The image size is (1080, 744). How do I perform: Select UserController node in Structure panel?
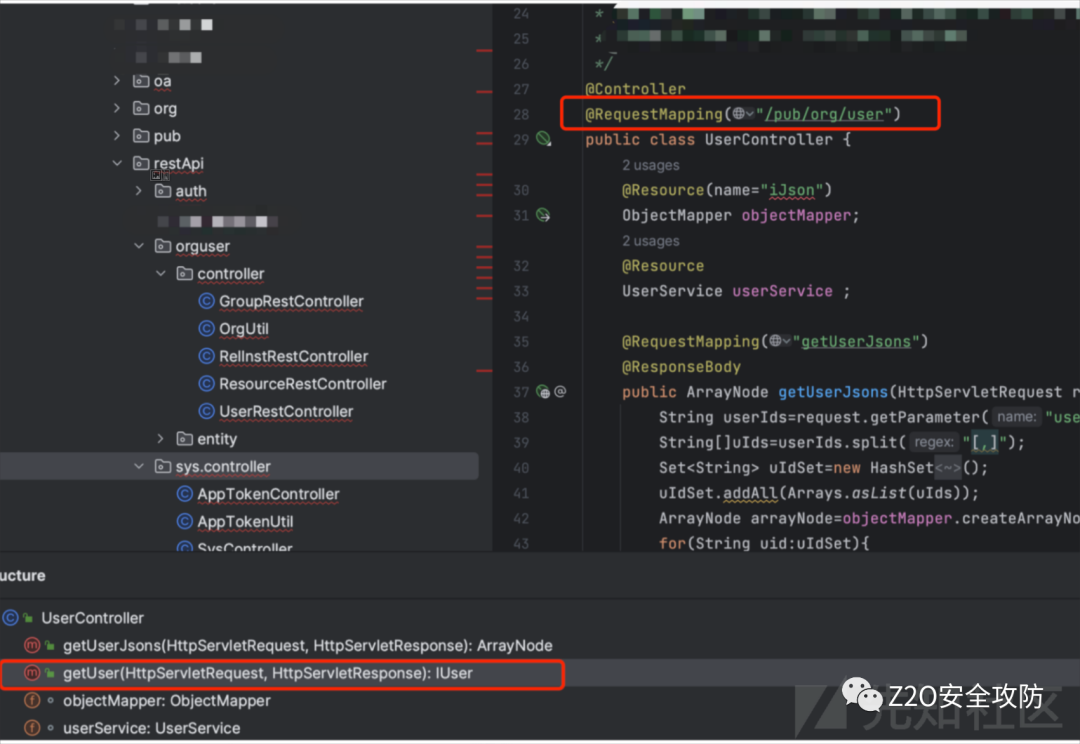(x=92, y=618)
